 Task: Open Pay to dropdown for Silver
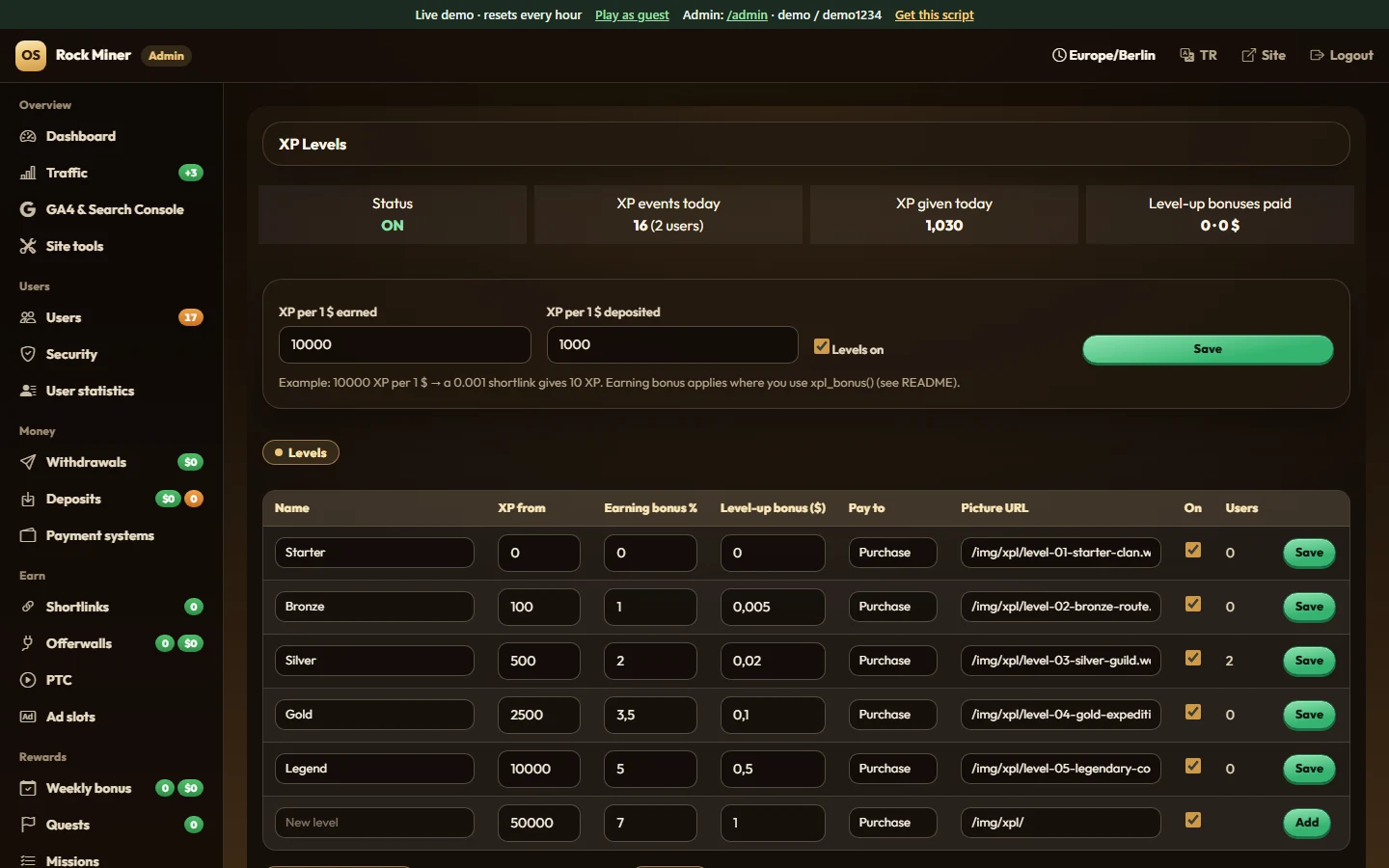[892, 661]
